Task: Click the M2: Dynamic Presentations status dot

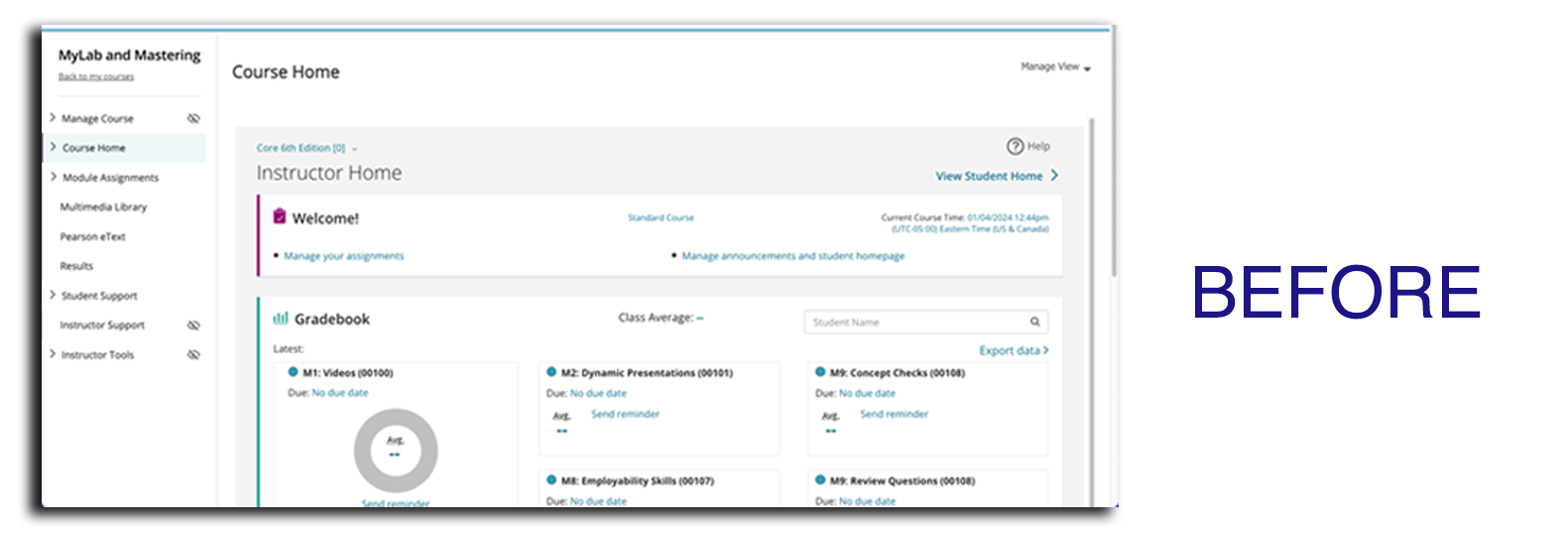Action: coord(551,372)
